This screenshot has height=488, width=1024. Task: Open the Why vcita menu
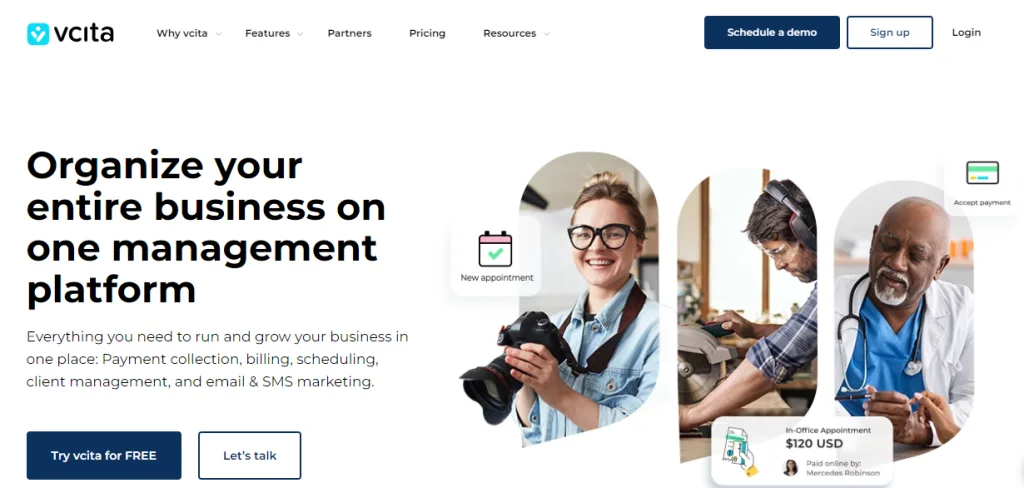tap(182, 33)
